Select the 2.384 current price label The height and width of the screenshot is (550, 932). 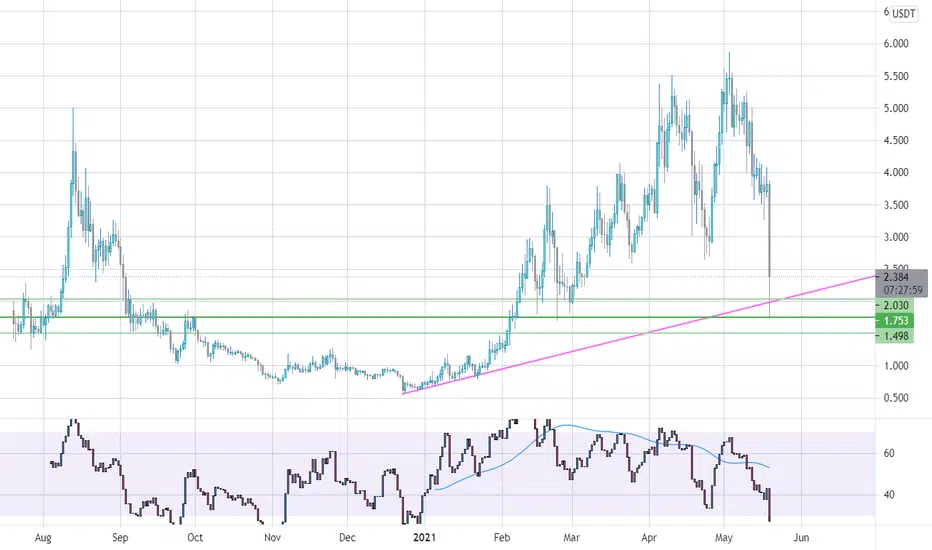tap(896, 277)
